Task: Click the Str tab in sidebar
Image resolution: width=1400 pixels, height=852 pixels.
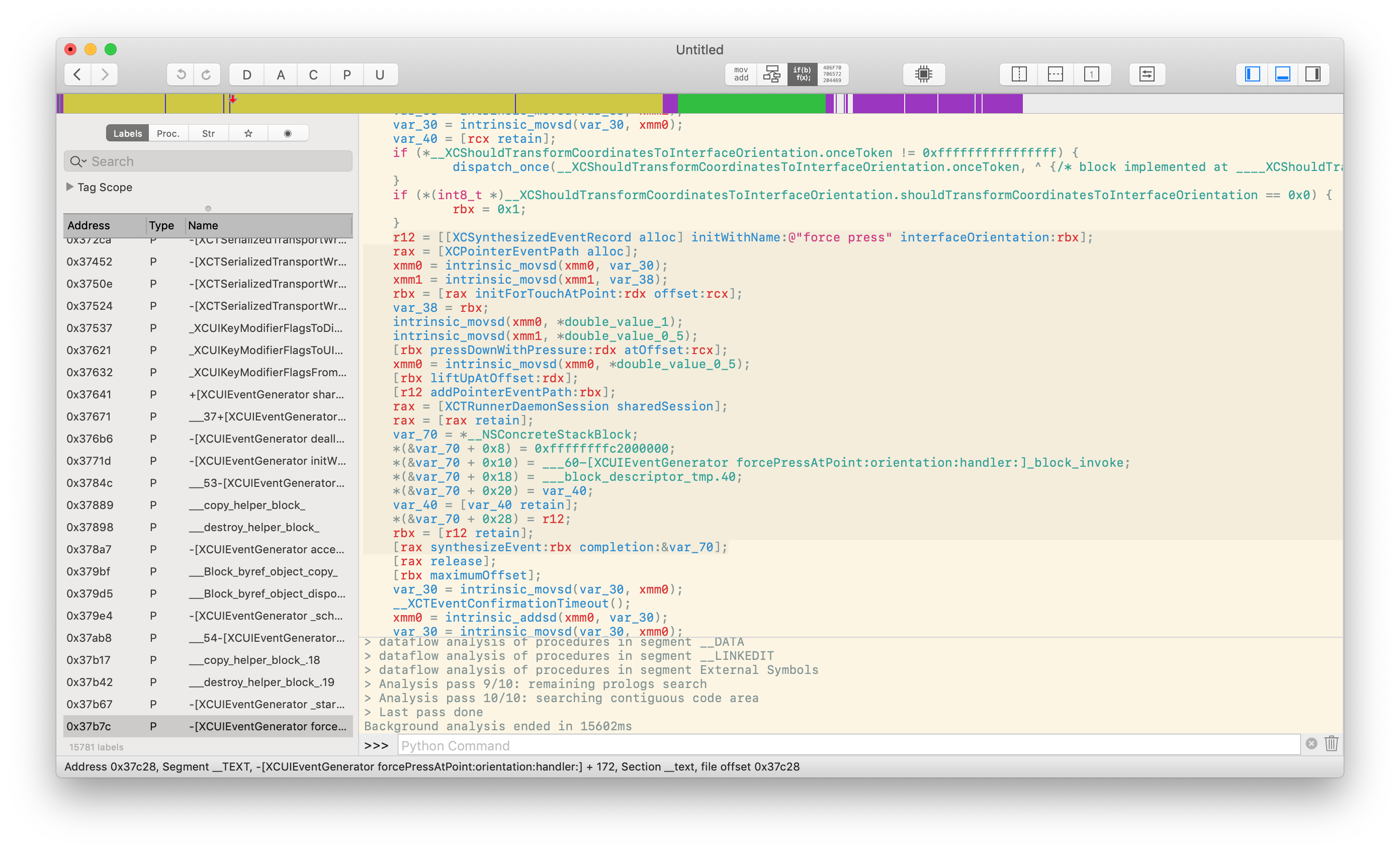Action: pos(209,132)
